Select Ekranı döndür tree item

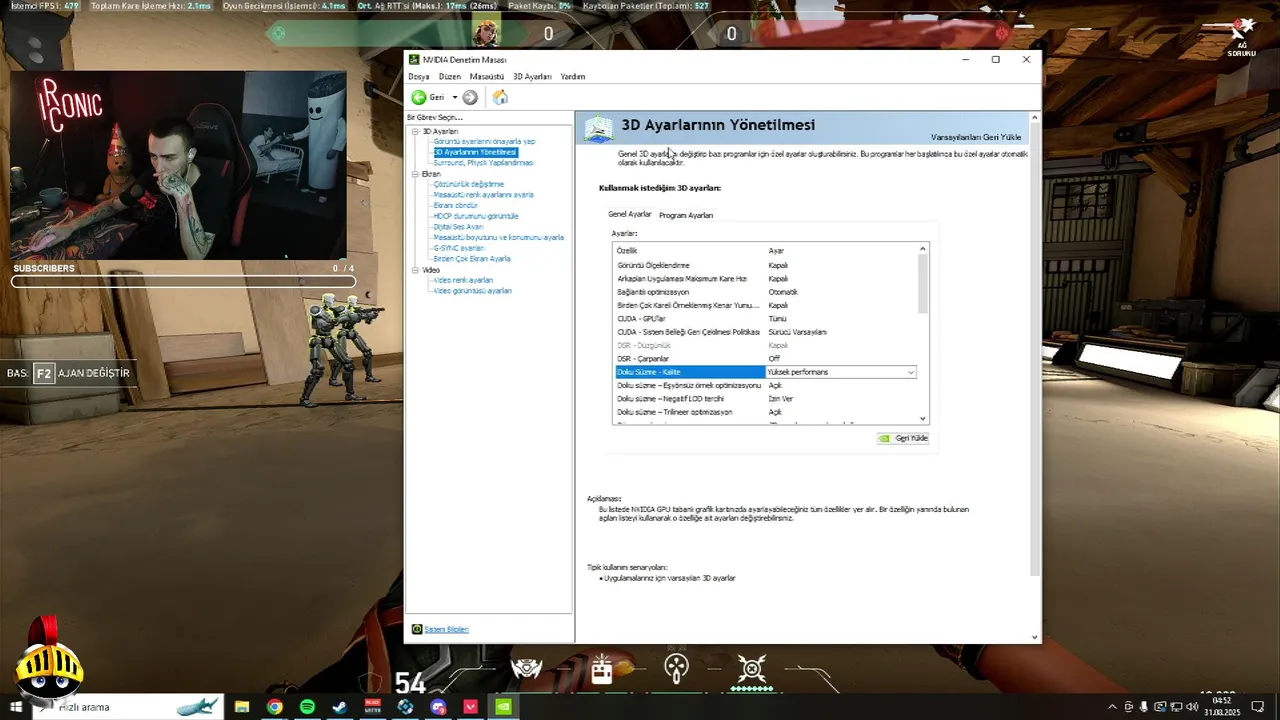456,205
